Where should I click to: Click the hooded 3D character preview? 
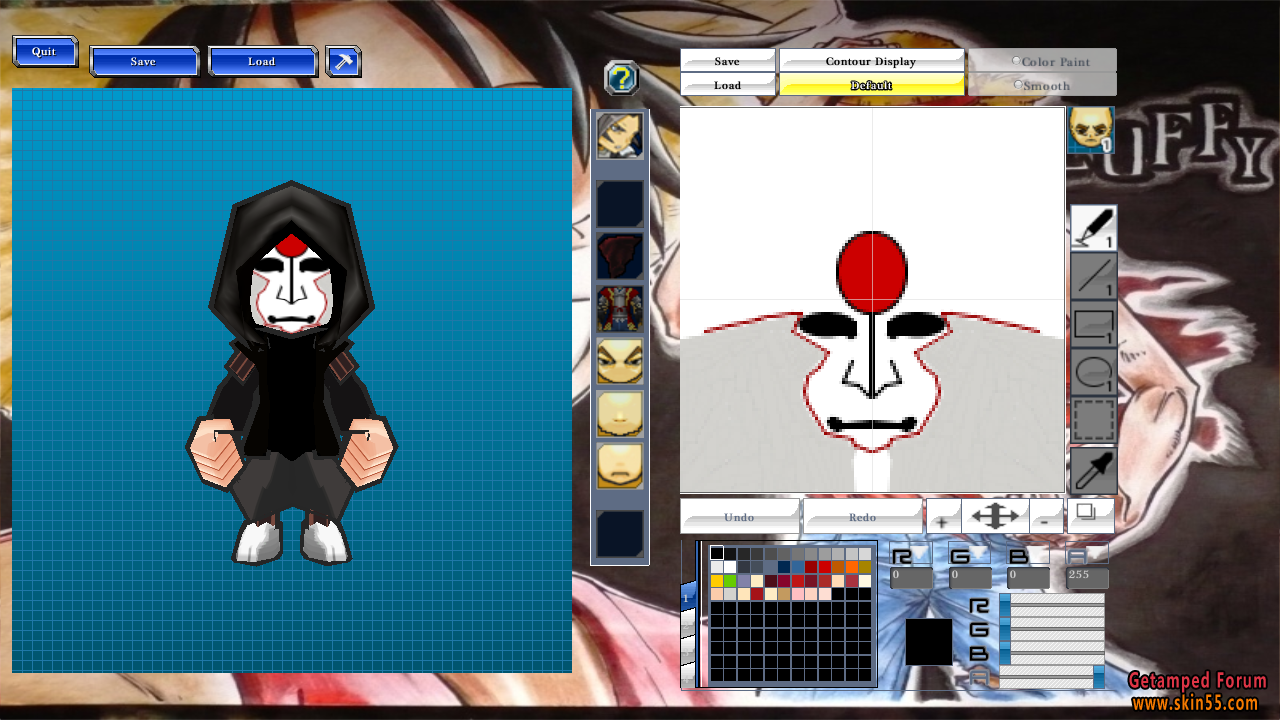coord(291,372)
